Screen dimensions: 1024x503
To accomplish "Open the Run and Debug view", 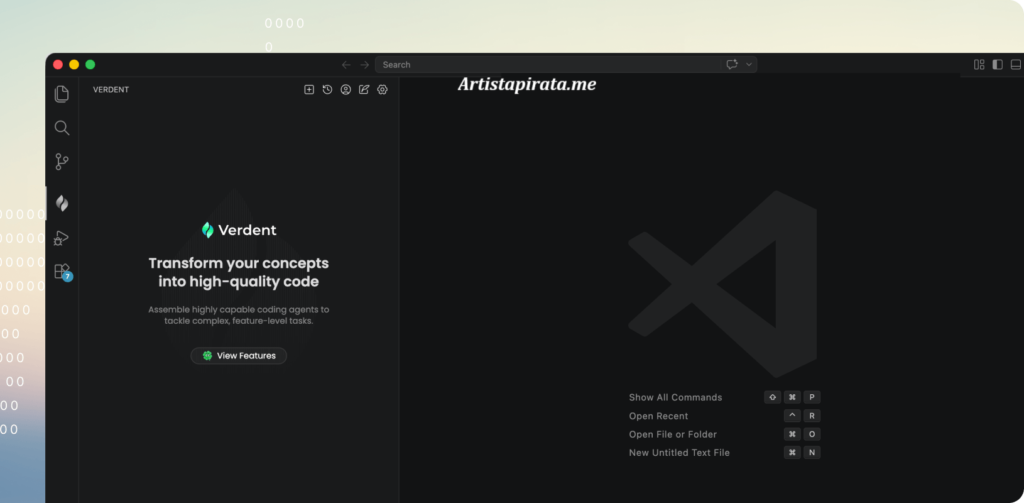I will pos(61,238).
